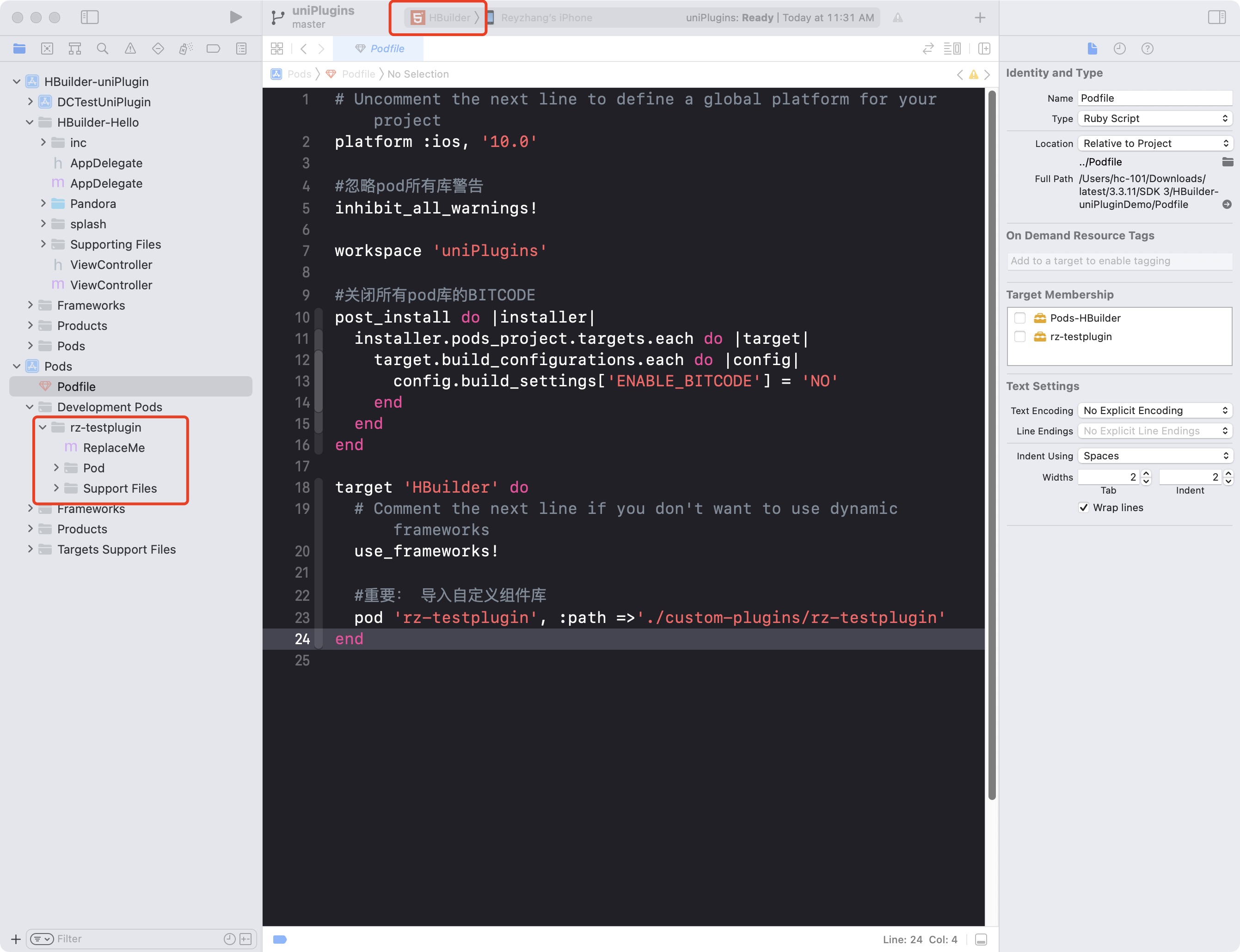1240x952 pixels.
Task: Run the project with the play button
Action: [235, 17]
